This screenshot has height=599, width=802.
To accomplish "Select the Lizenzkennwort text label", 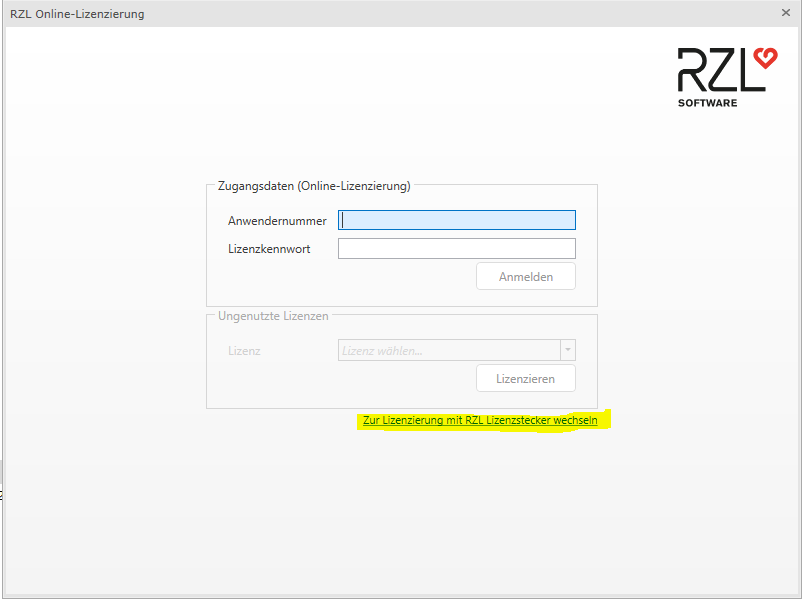I will 272,247.
